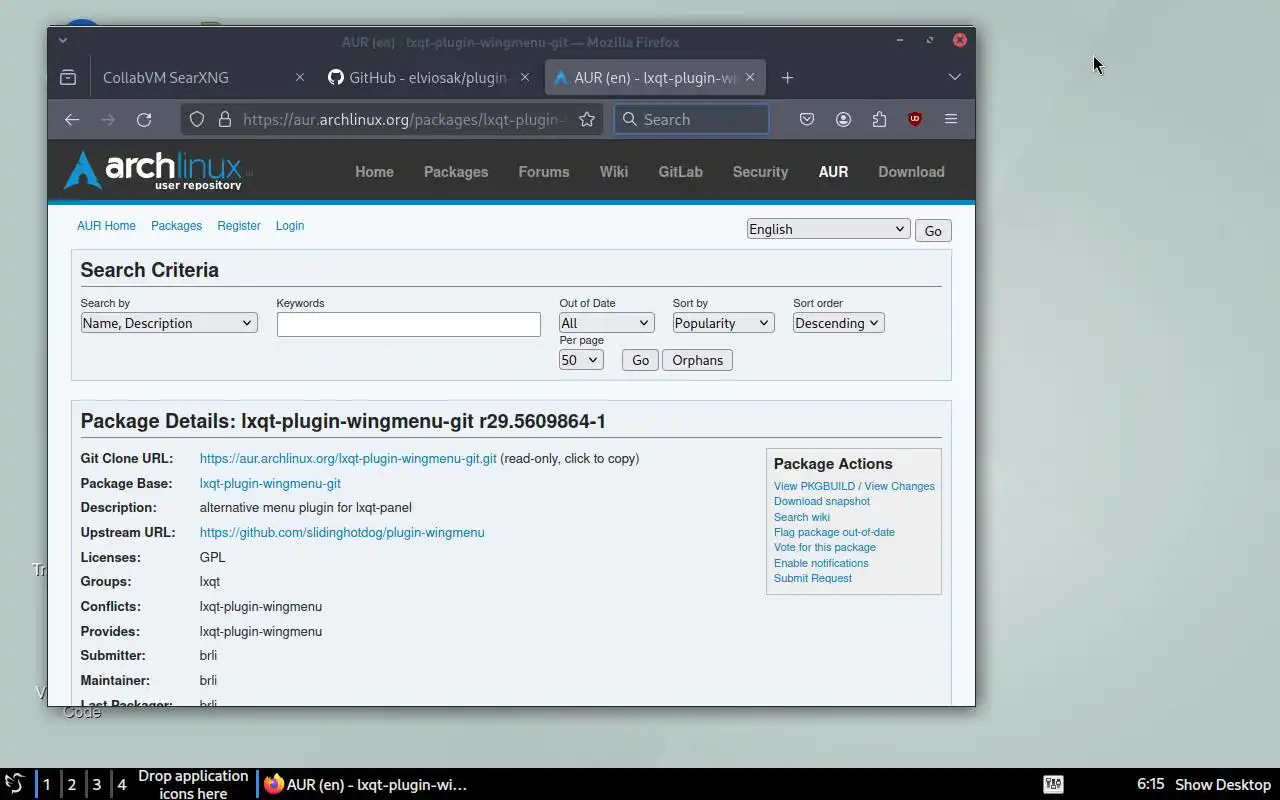Expand the Sort by Popularity dropdown

723,323
